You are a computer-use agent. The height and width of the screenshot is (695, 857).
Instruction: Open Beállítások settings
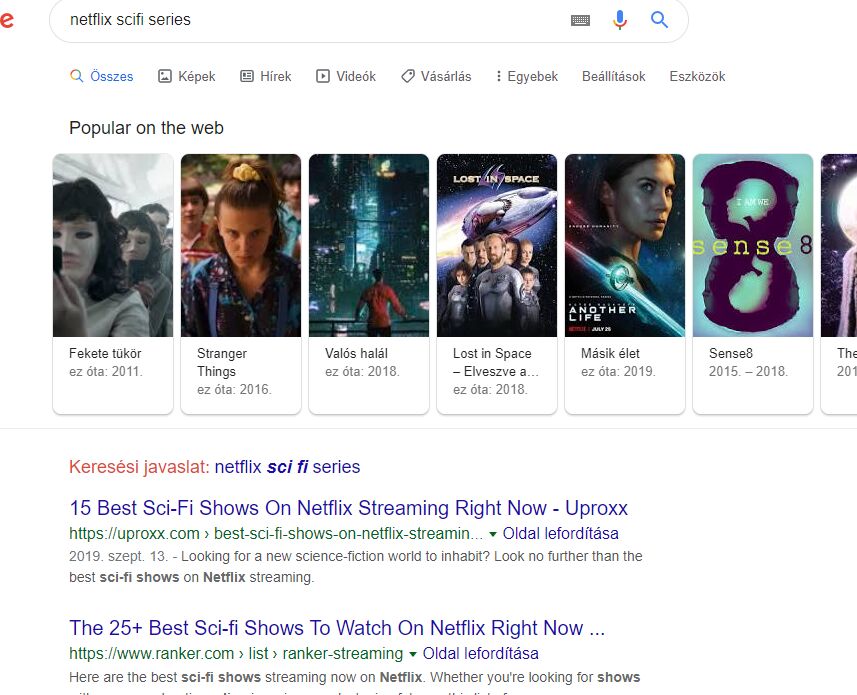613,76
